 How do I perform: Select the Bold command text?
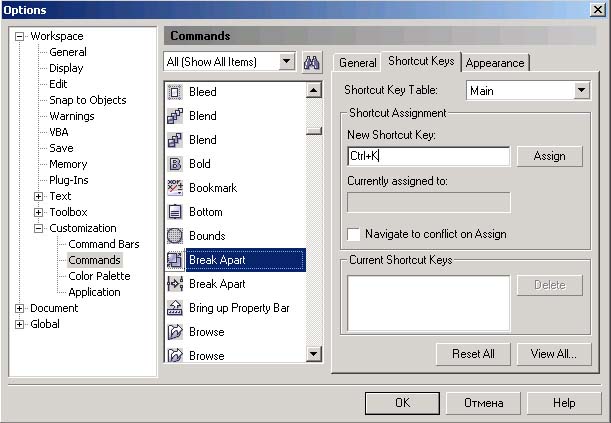coord(200,164)
